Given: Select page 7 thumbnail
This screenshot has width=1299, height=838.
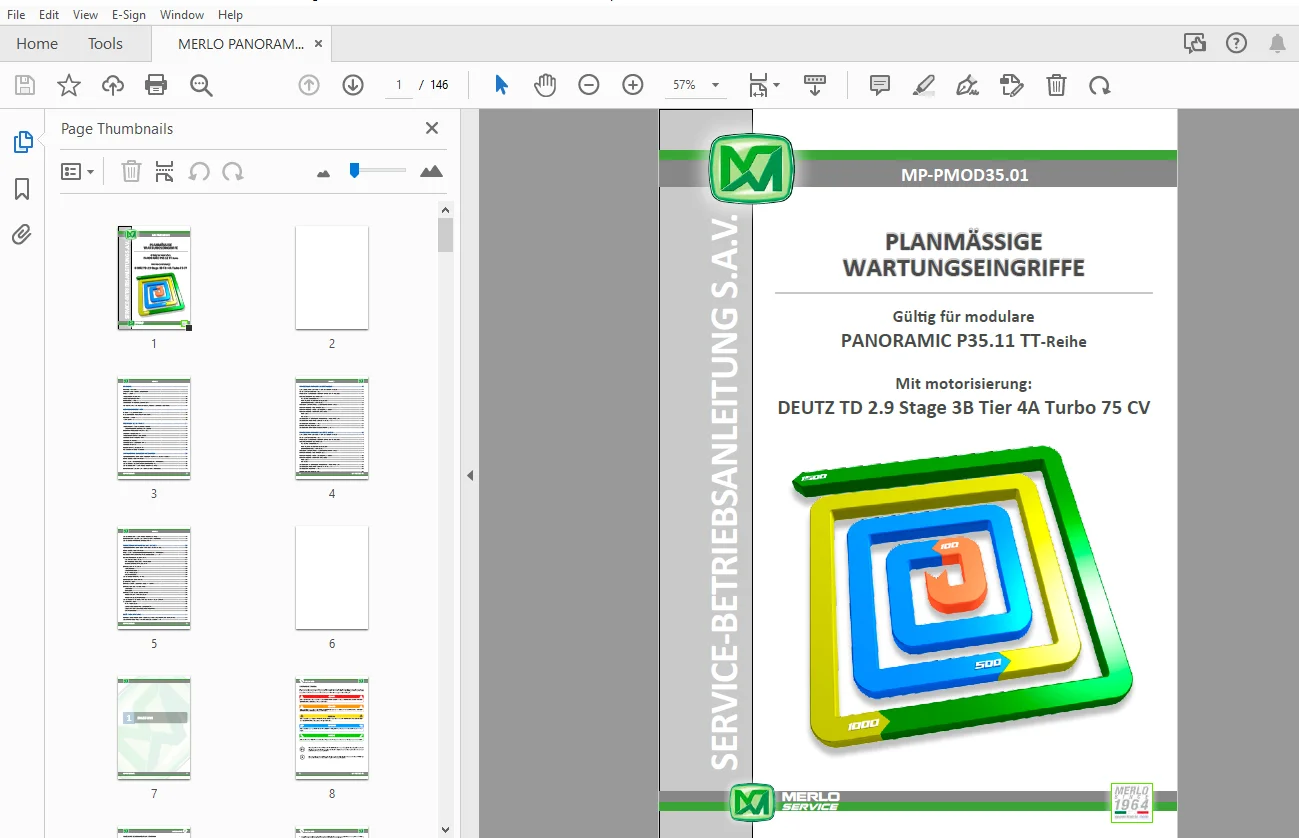Looking at the screenshot, I should (x=154, y=727).
